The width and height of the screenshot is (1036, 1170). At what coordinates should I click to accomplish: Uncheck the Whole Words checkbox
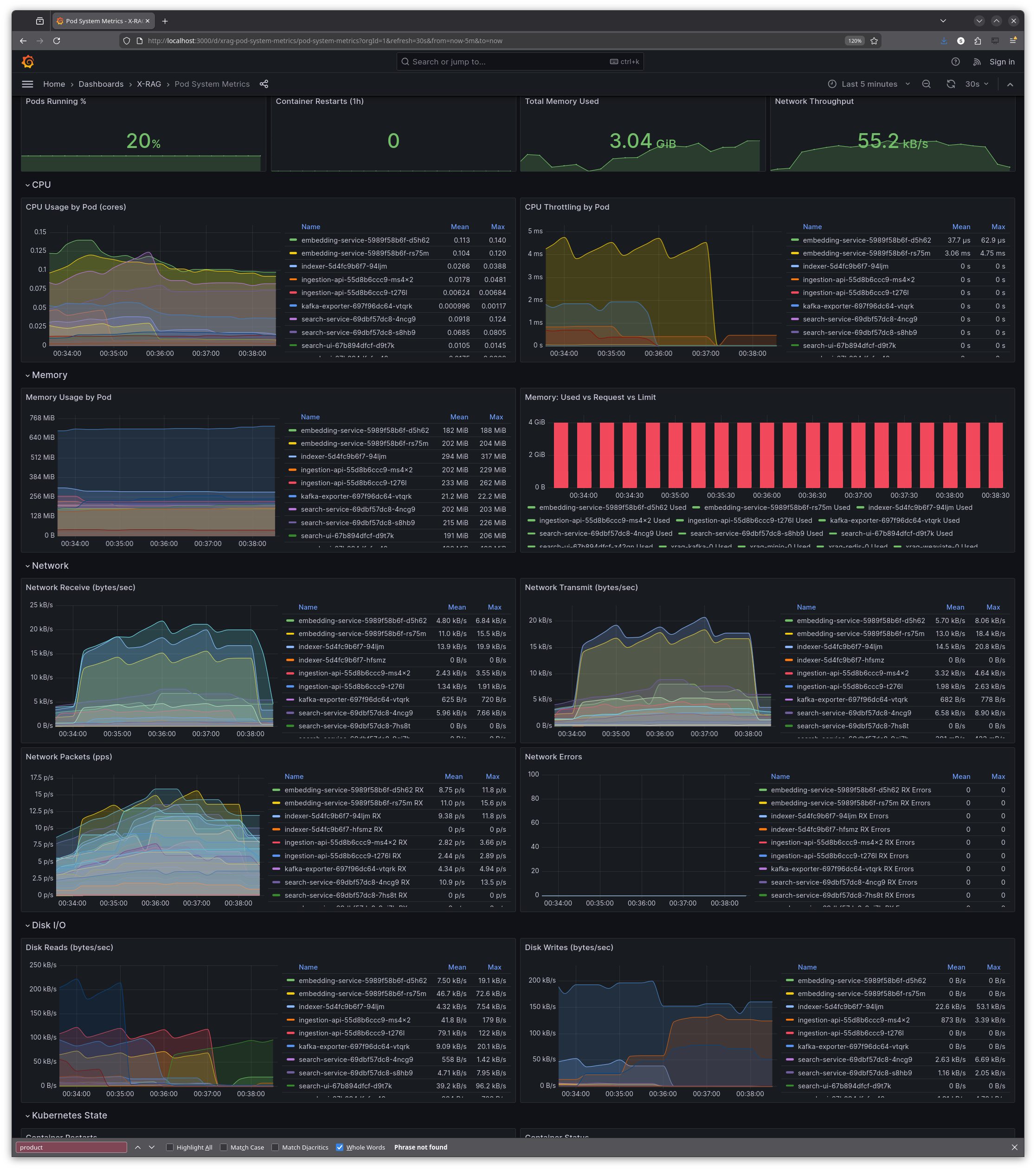340,1147
